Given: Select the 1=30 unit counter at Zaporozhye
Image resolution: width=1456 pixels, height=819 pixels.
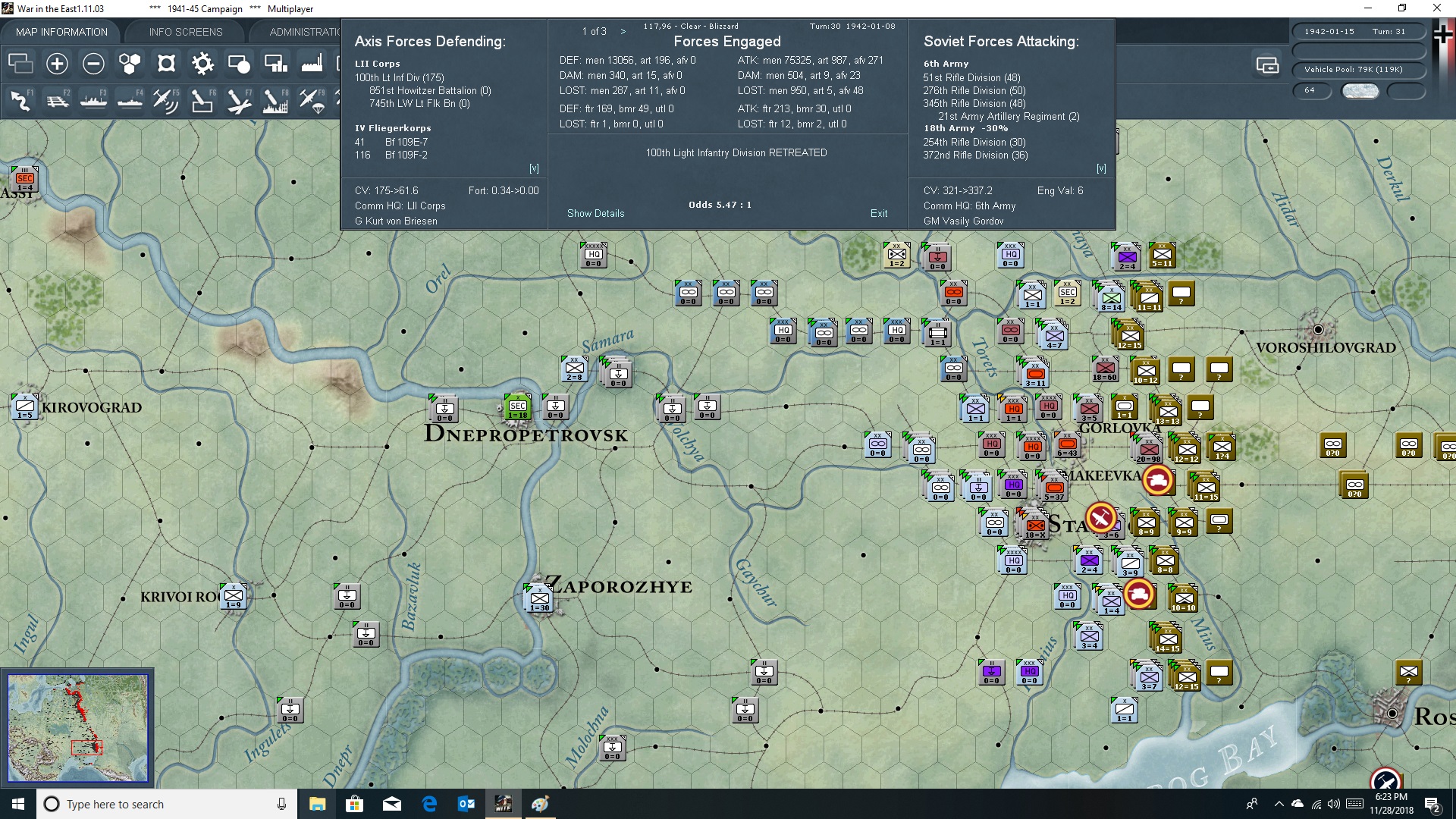Looking at the screenshot, I should (539, 599).
